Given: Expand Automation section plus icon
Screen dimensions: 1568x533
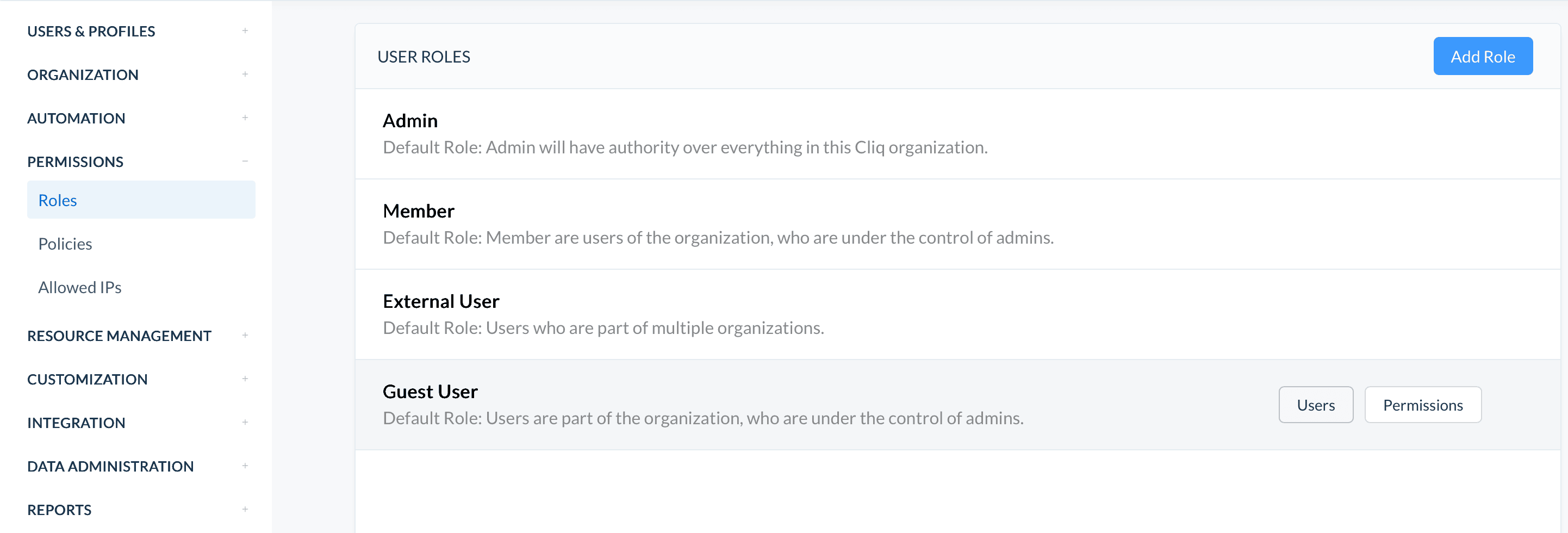Looking at the screenshot, I should pyautogui.click(x=245, y=117).
